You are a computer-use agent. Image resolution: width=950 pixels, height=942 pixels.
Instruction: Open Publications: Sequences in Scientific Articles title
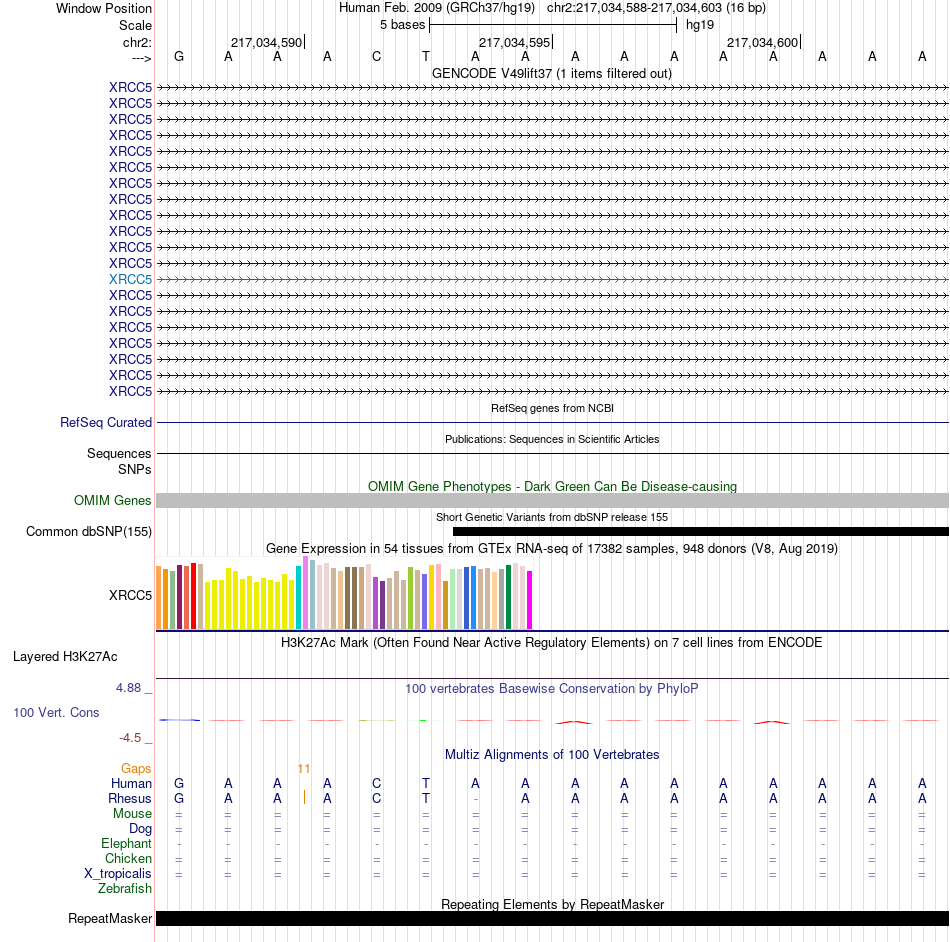[552, 439]
